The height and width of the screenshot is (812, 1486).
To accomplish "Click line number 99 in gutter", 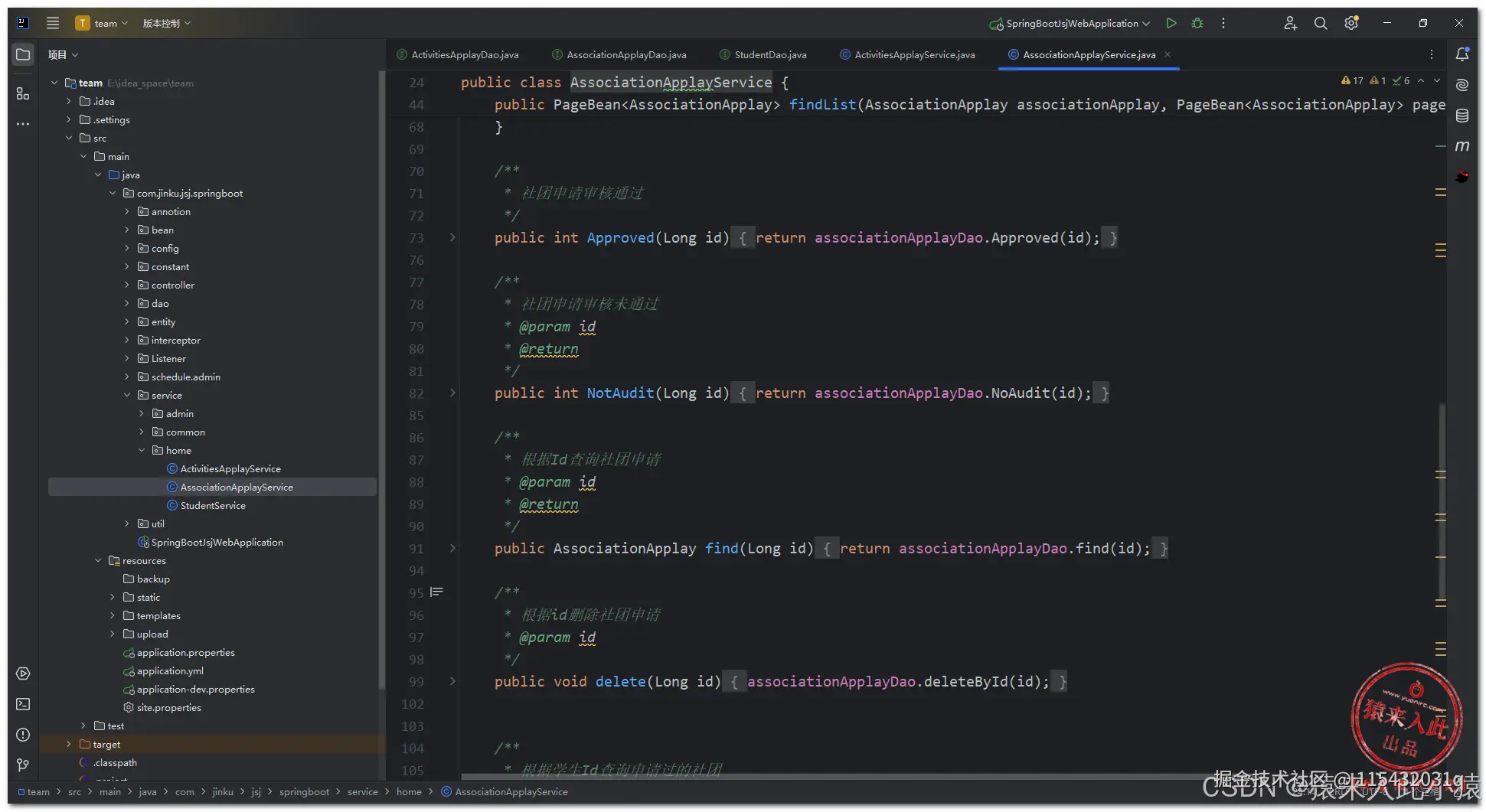I will pyautogui.click(x=416, y=681).
